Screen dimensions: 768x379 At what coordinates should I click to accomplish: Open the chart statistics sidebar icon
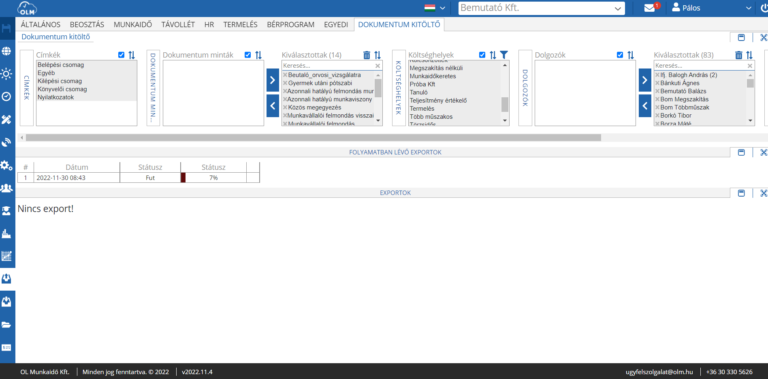[6, 256]
